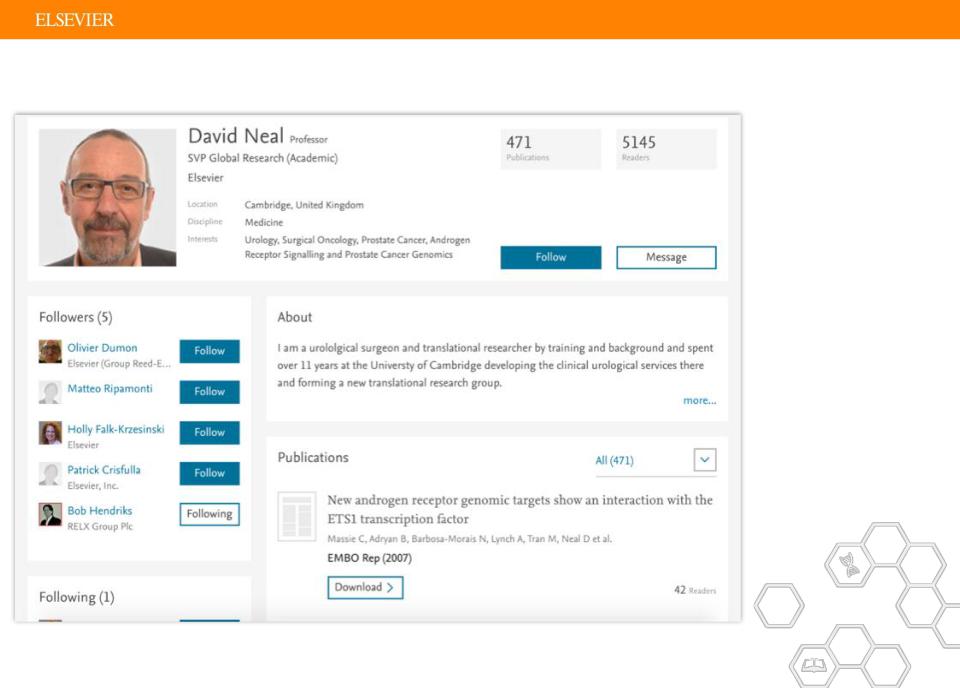960x688 pixels.
Task: Toggle Following state for Bob Hendriks
Action: [209, 514]
